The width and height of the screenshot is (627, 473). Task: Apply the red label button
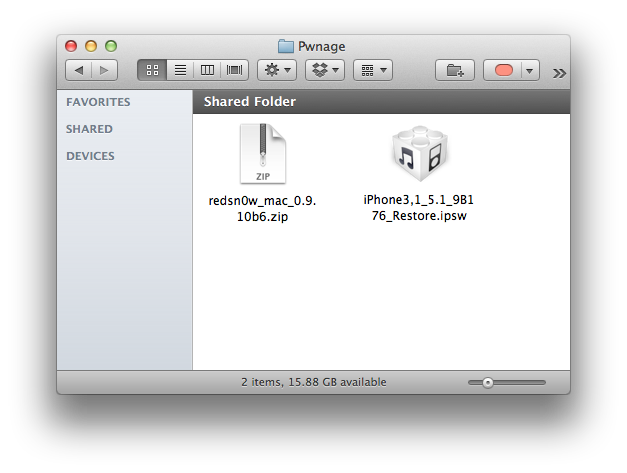pos(503,70)
